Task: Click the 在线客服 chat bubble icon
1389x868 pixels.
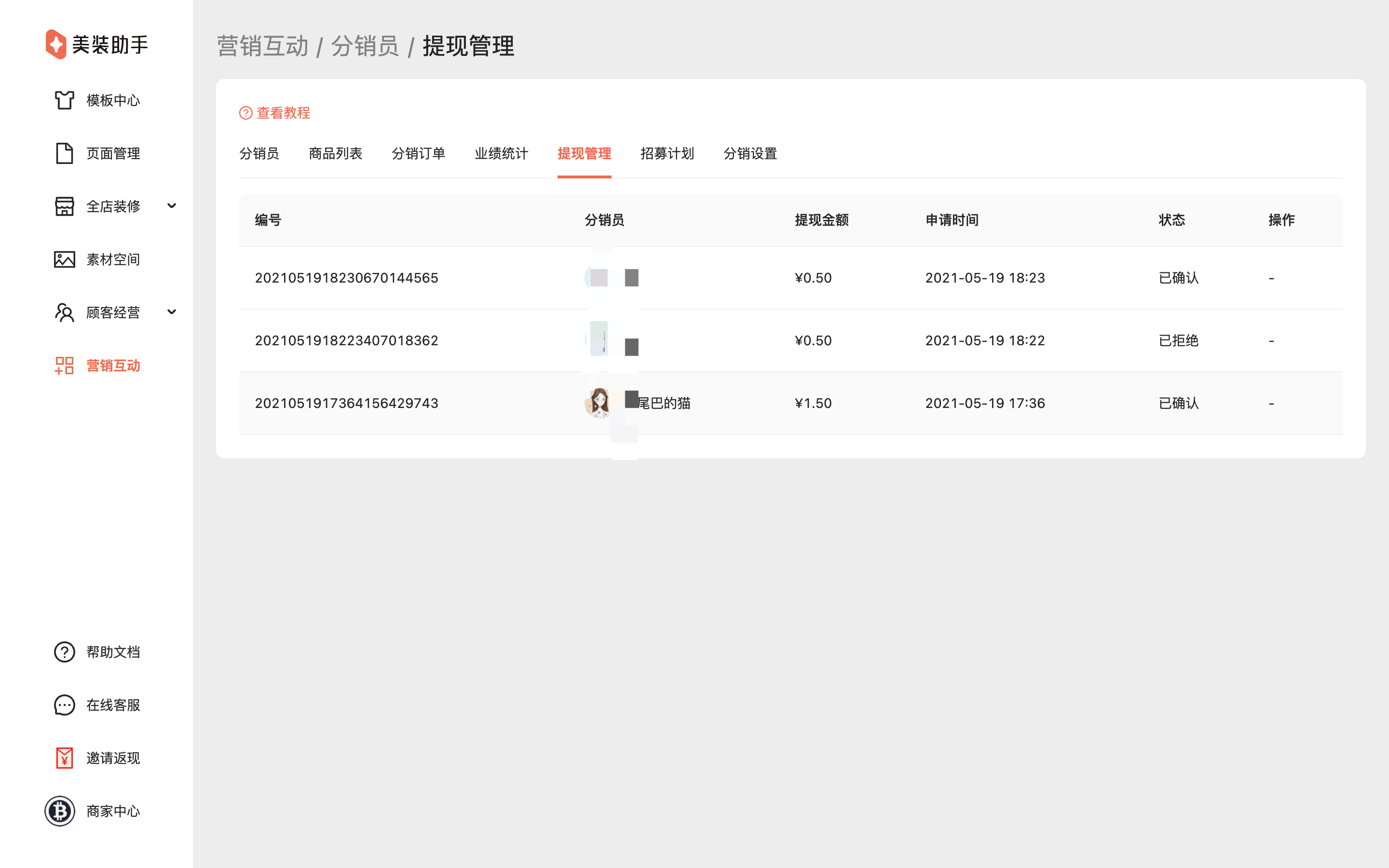Action: tap(64, 705)
